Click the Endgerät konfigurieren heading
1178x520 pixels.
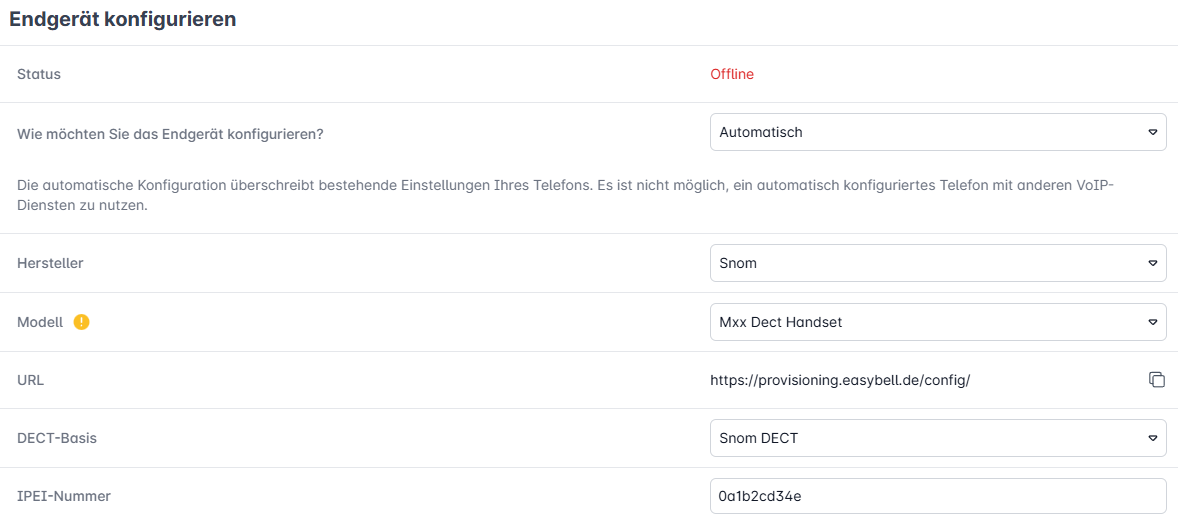123,19
